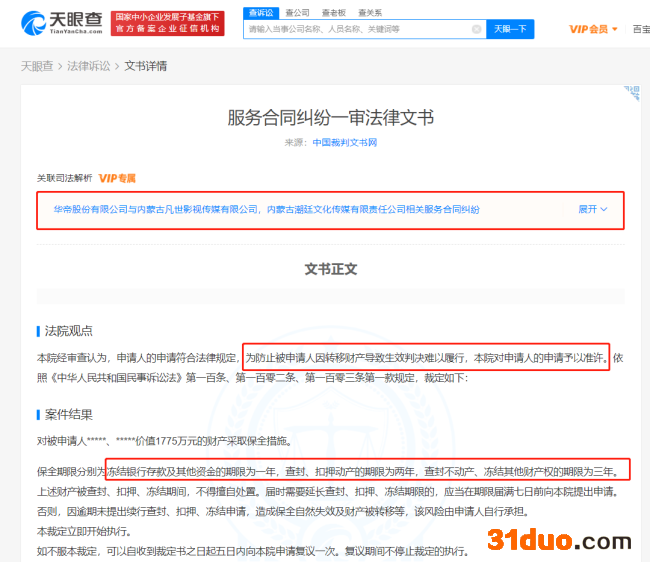Click the TianYanCha logo
The image size is (650, 562).
coord(62,23)
